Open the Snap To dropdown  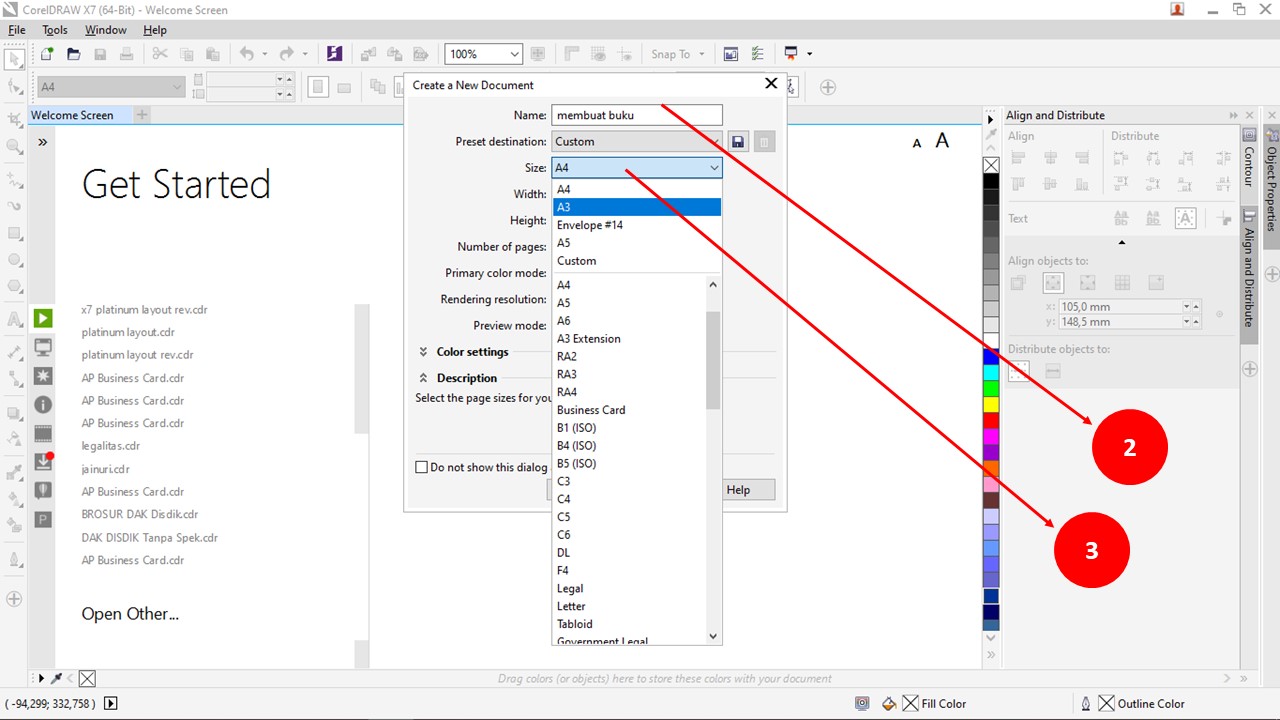(x=678, y=54)
